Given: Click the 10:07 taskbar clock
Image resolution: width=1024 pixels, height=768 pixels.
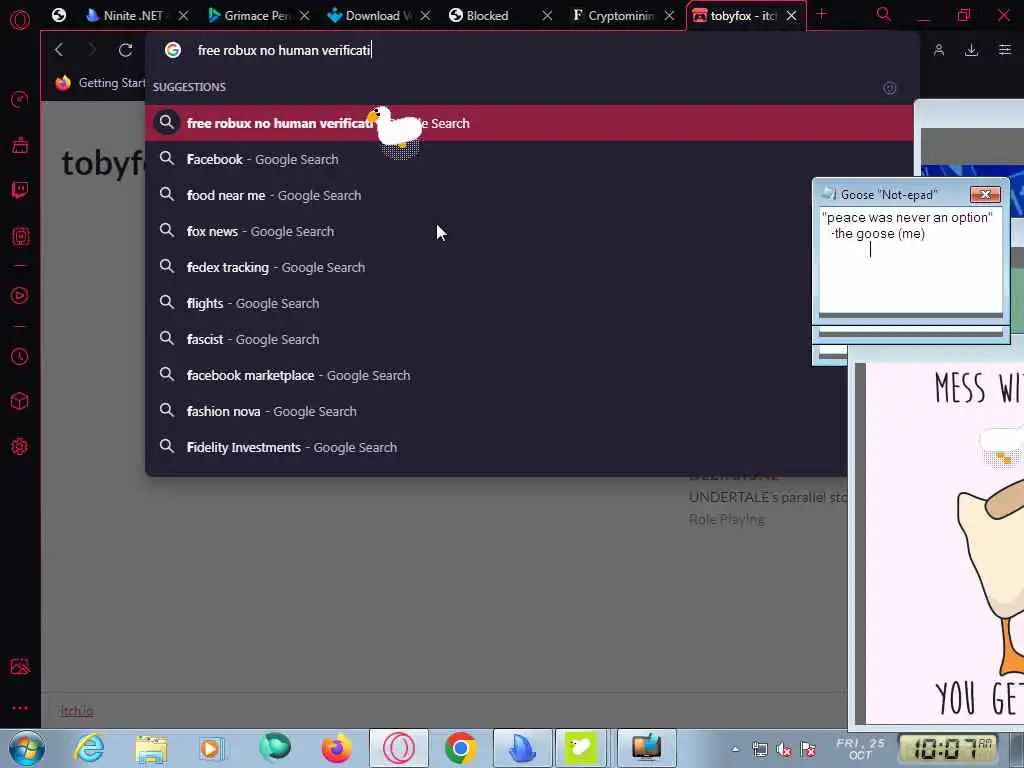Looking at the screenshot, I should point(948,748).
